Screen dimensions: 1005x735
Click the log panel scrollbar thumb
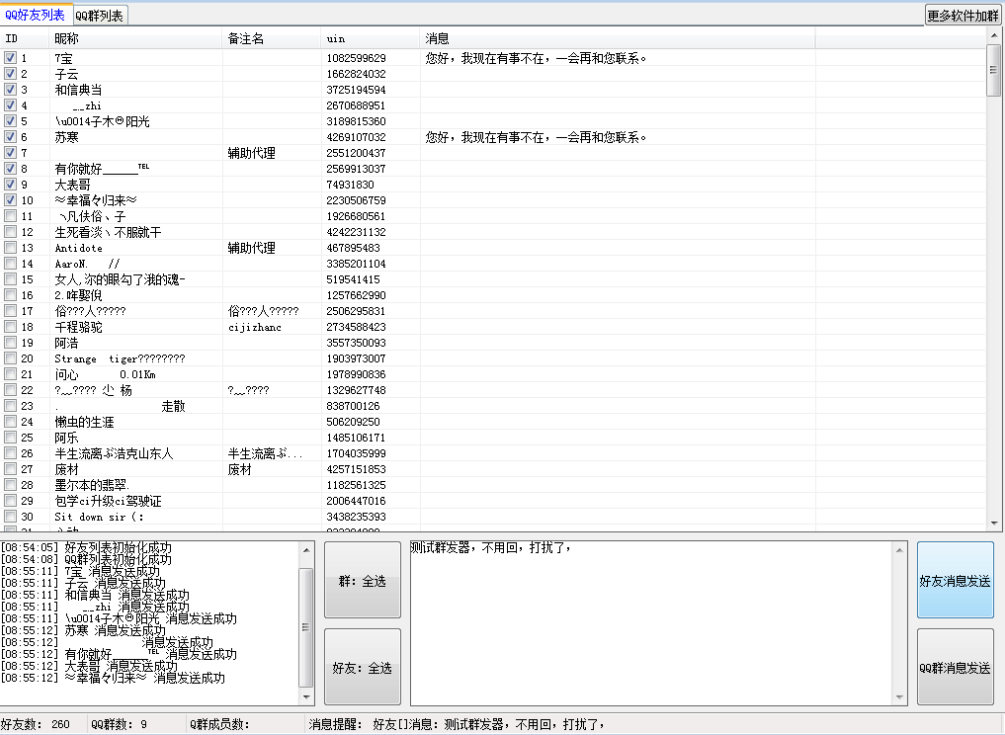306,627
